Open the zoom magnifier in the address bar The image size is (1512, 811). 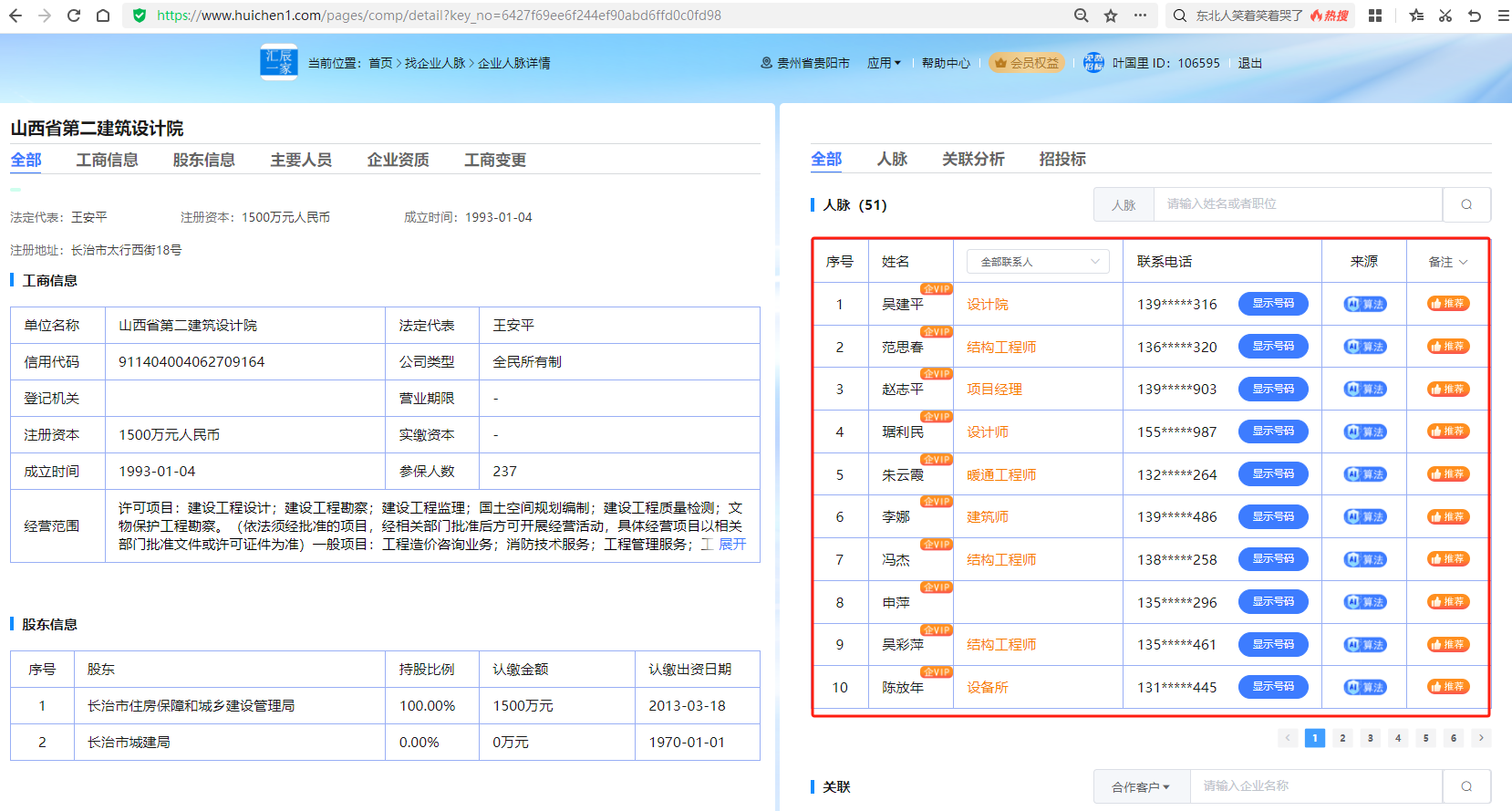(1082, 16)
